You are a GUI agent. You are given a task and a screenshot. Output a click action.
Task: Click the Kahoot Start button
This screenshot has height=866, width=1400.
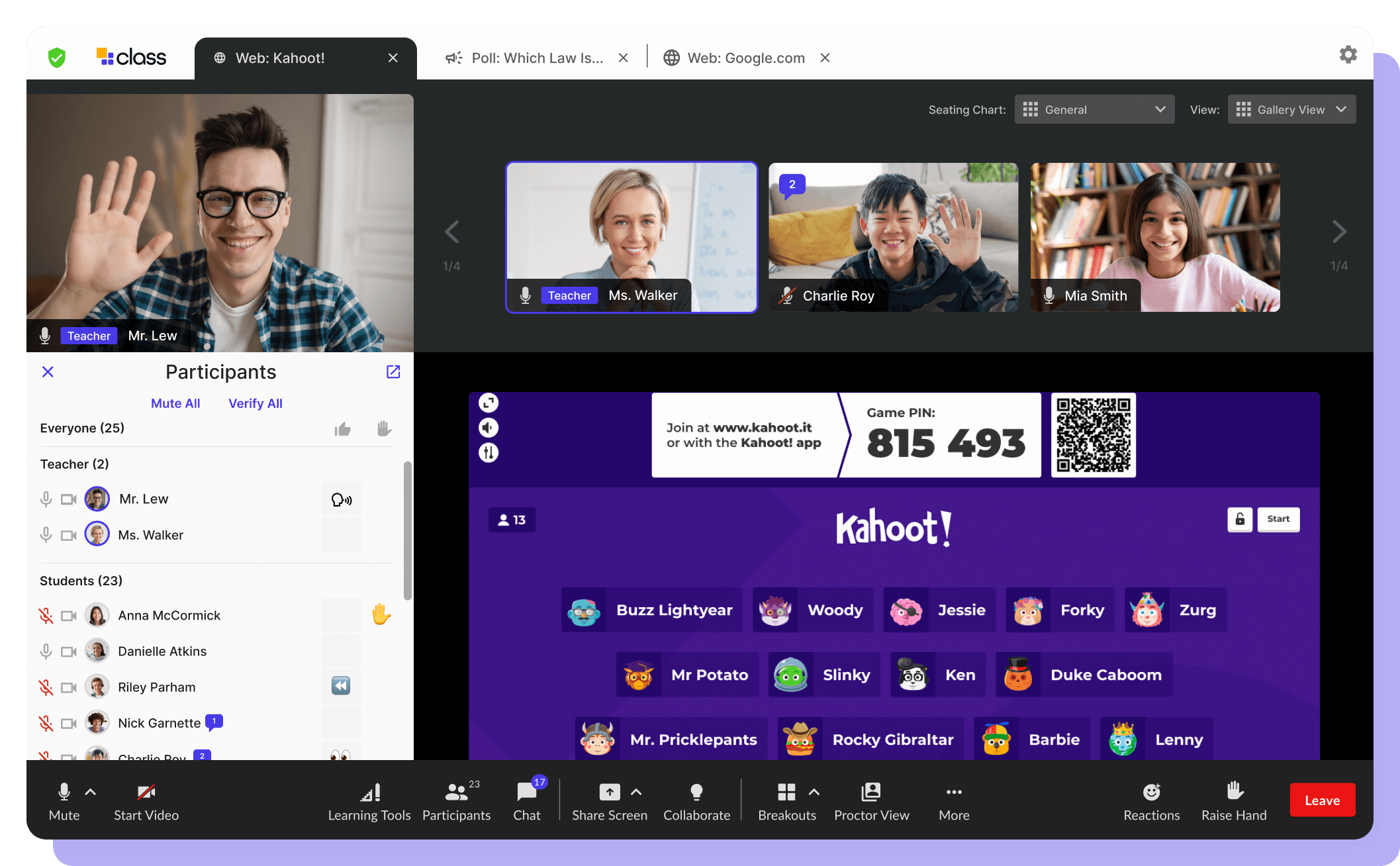1278,519
